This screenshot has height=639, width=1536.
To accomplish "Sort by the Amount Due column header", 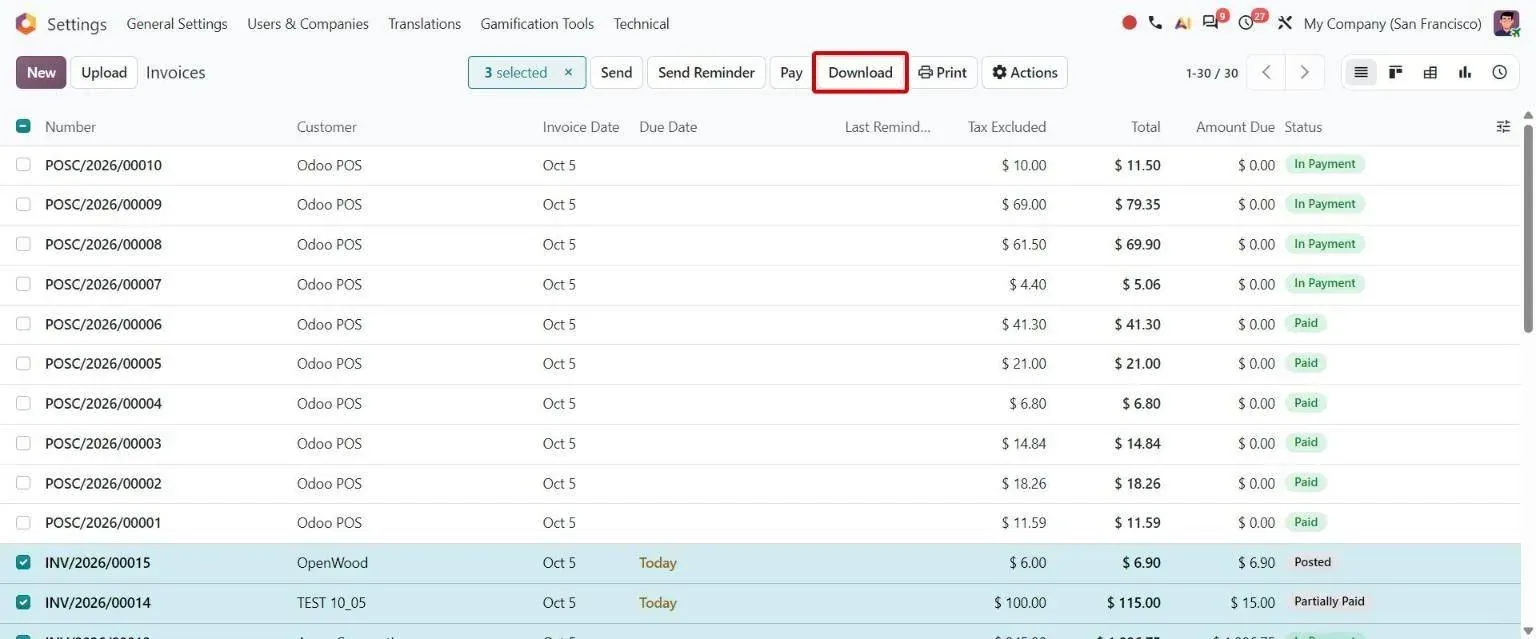I will (1235, 127).
